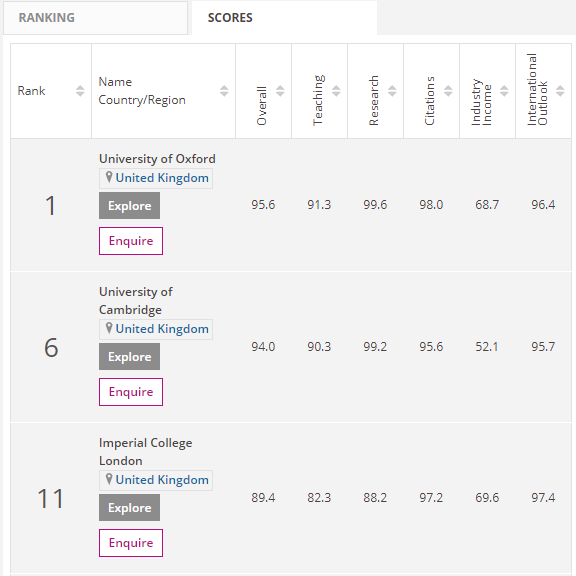Sort table by Rank arrows icon
576x576 pixels.
click(80, 91)
